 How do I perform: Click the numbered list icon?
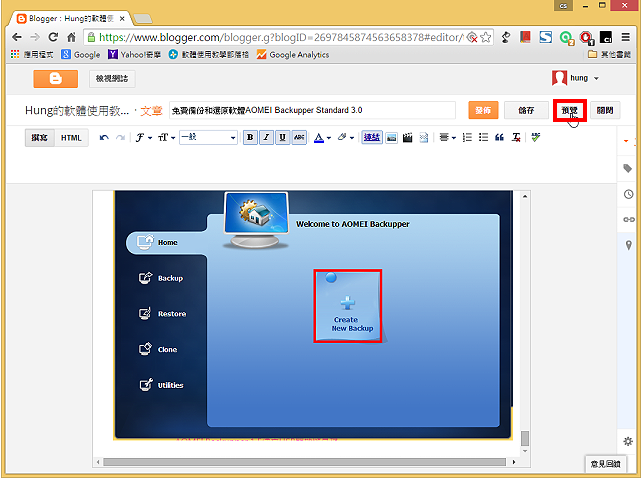click(467, 138)
